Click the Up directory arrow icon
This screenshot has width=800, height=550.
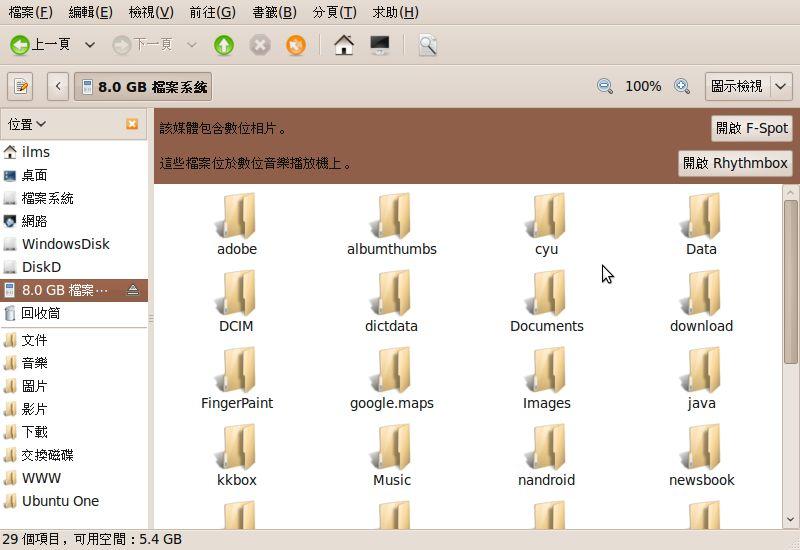224,45
